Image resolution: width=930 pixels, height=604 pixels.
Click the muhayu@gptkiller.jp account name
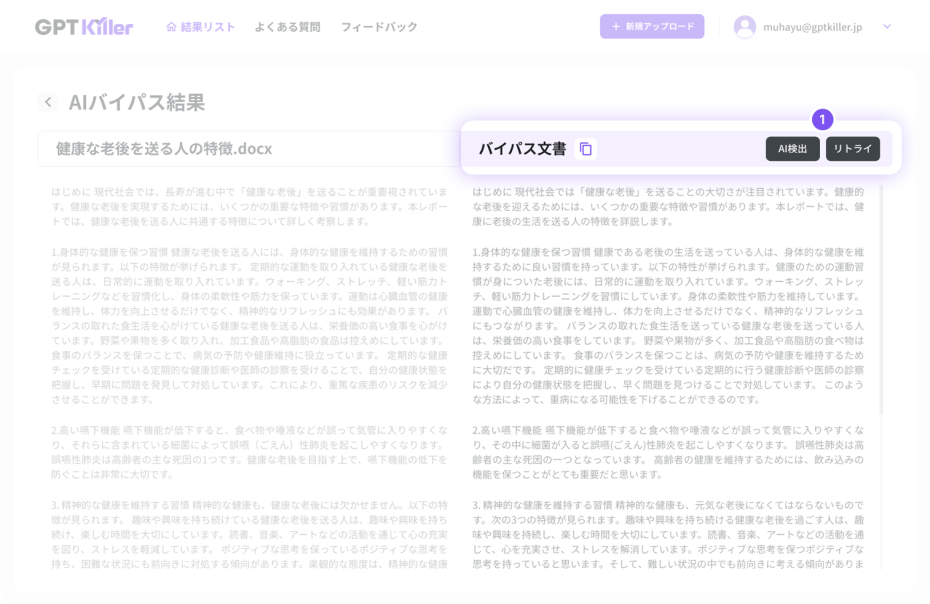pos(813,27)
